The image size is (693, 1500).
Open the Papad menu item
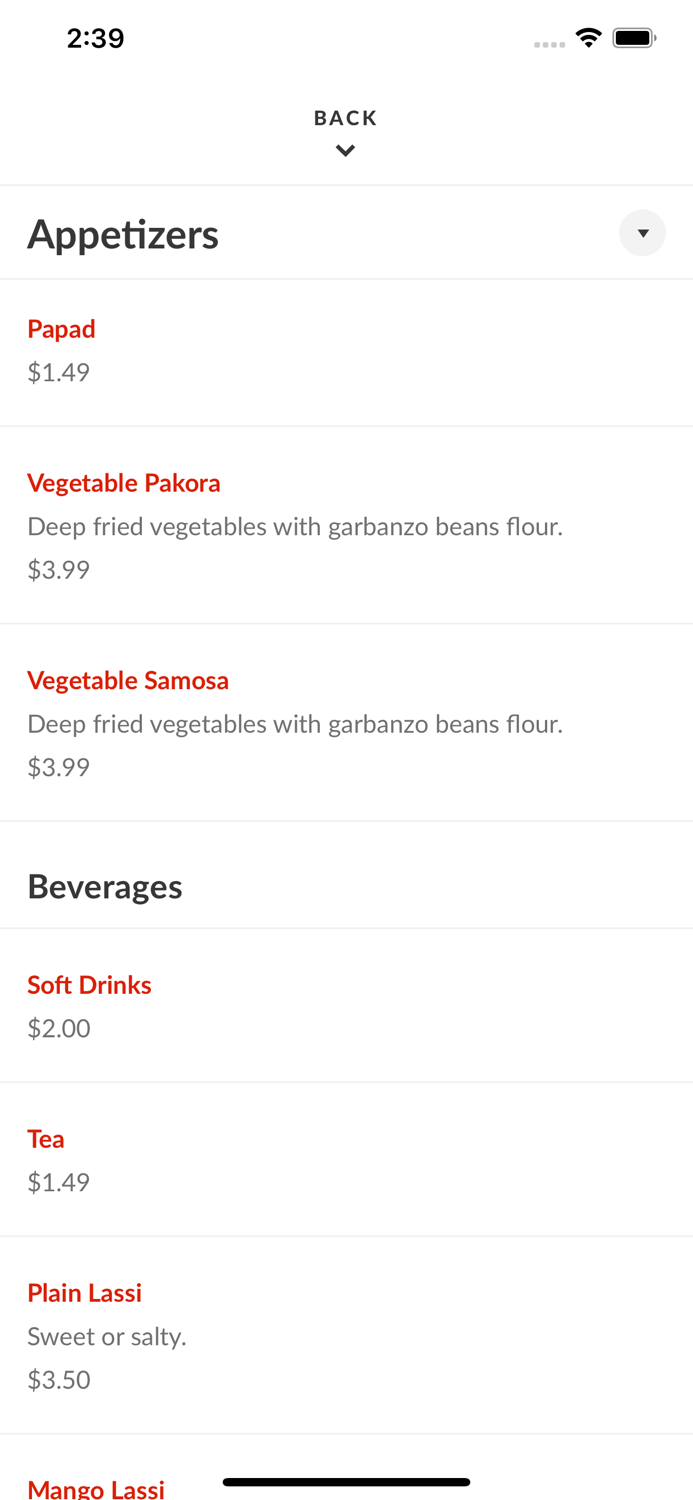61,329
